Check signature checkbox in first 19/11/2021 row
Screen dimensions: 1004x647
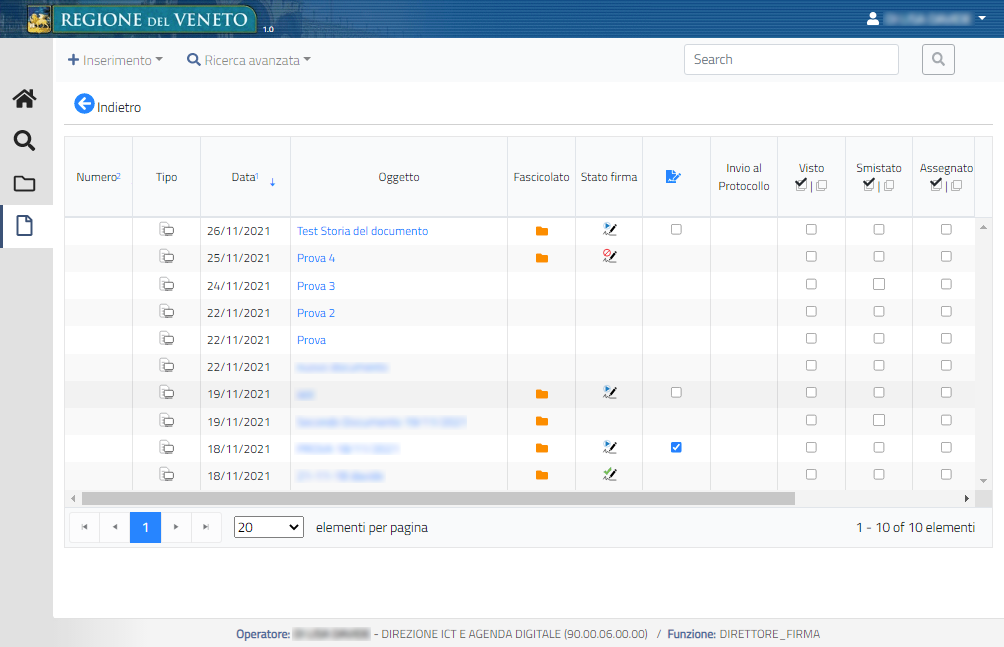[676, 393]
